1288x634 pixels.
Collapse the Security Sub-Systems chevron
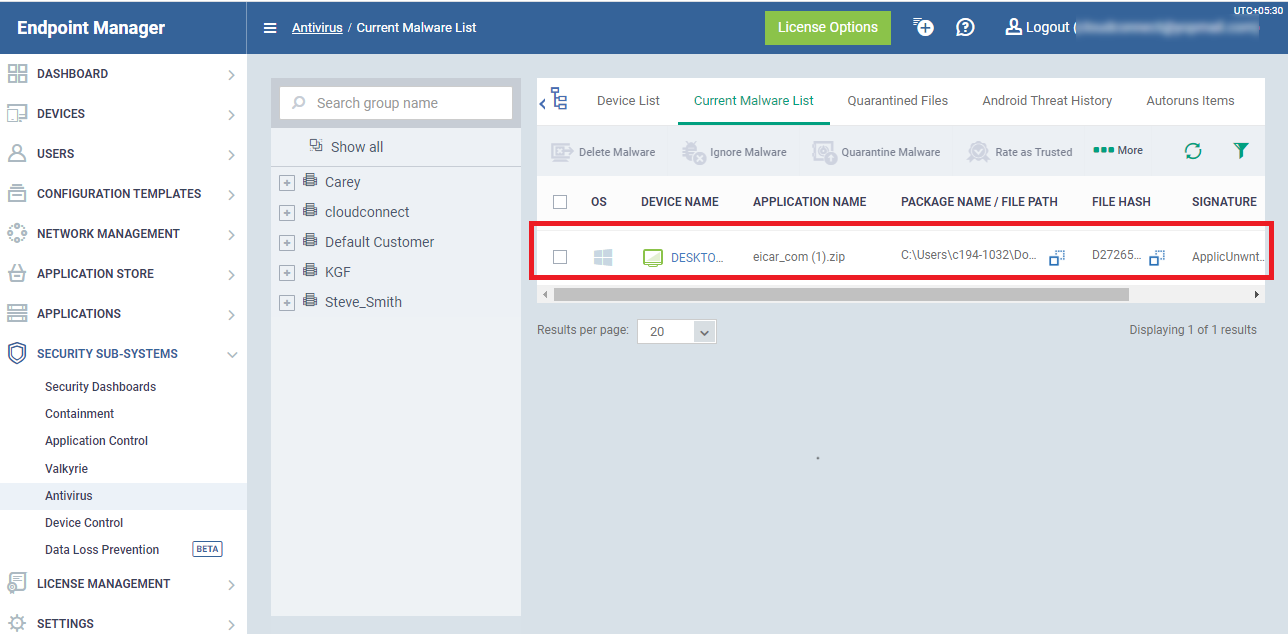pyautogui.click(x=231, y=355)
